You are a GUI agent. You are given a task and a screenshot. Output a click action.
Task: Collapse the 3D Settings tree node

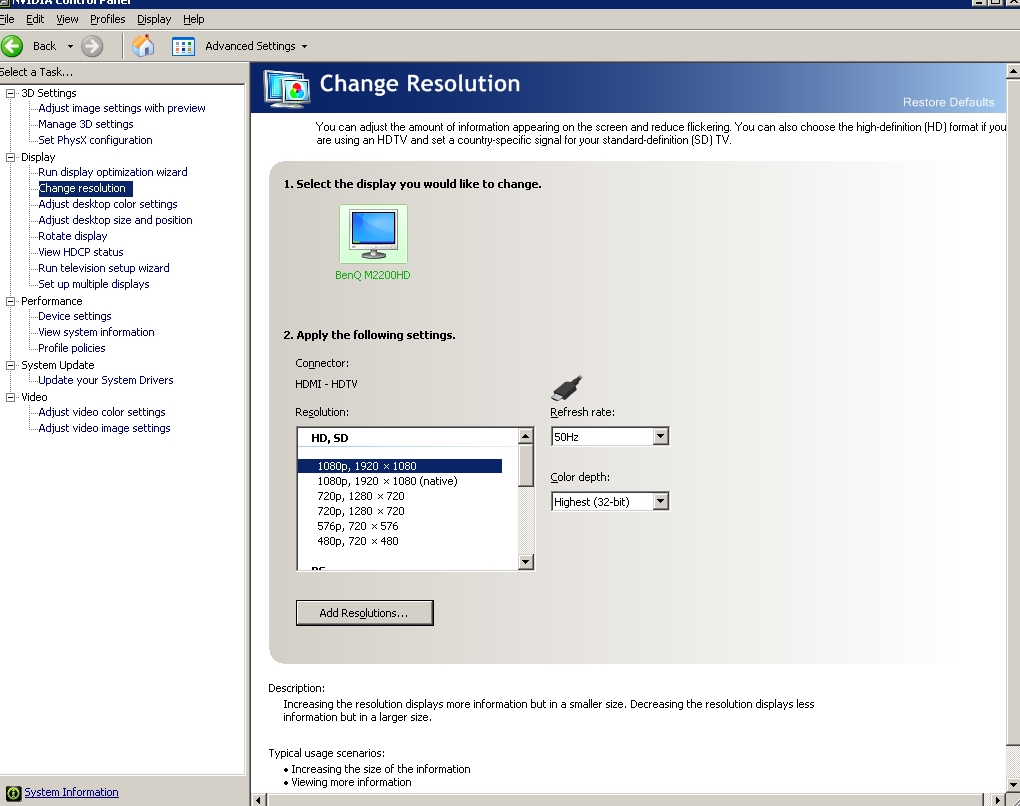click(x=10, y=93)
